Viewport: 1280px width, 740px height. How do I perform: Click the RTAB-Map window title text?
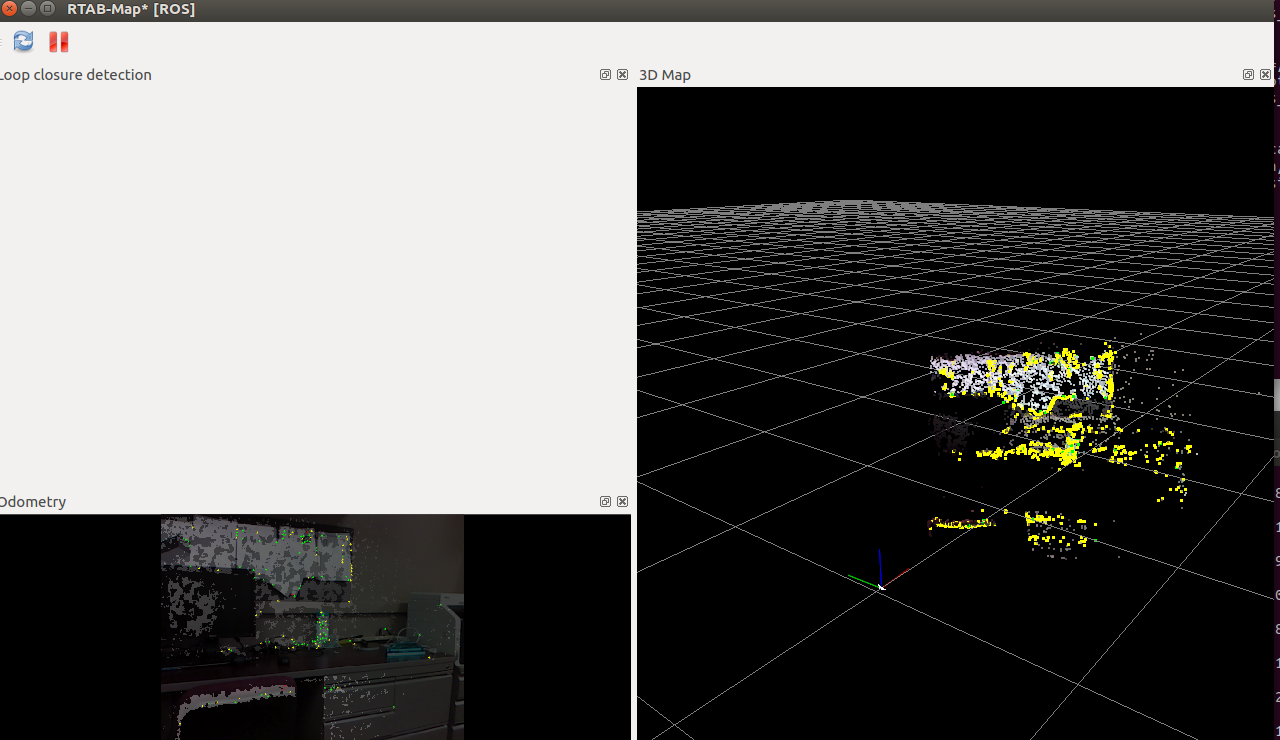click(x=130, y=10)
